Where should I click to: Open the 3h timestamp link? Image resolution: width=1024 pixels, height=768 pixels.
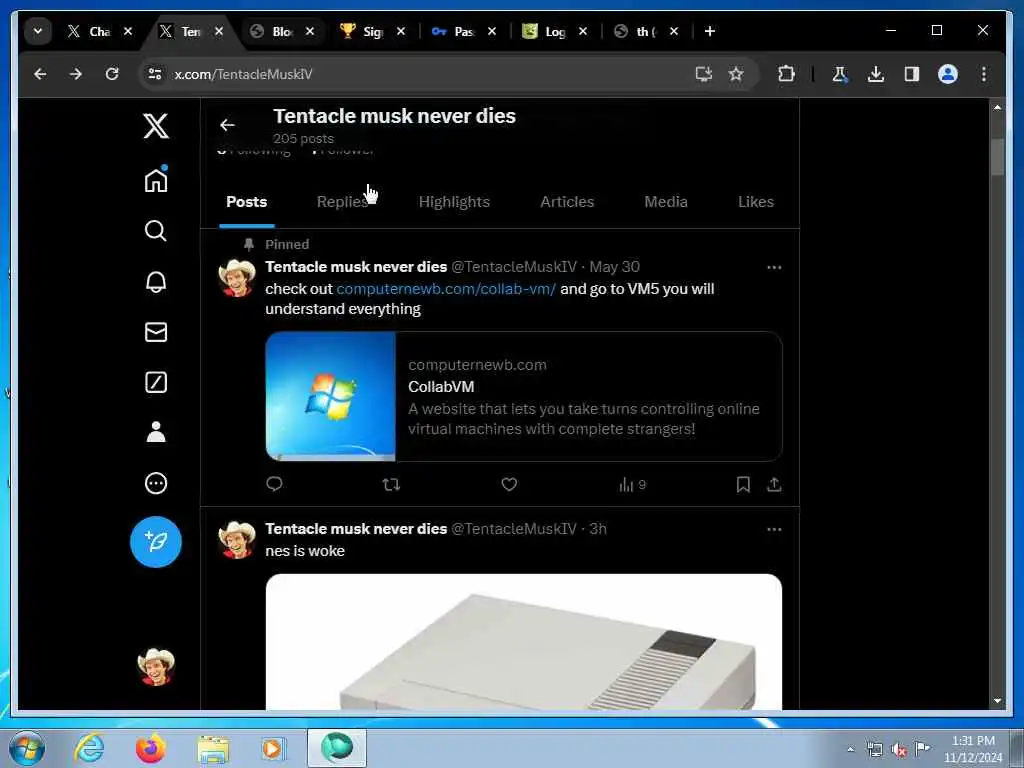[x=598, y=528]
